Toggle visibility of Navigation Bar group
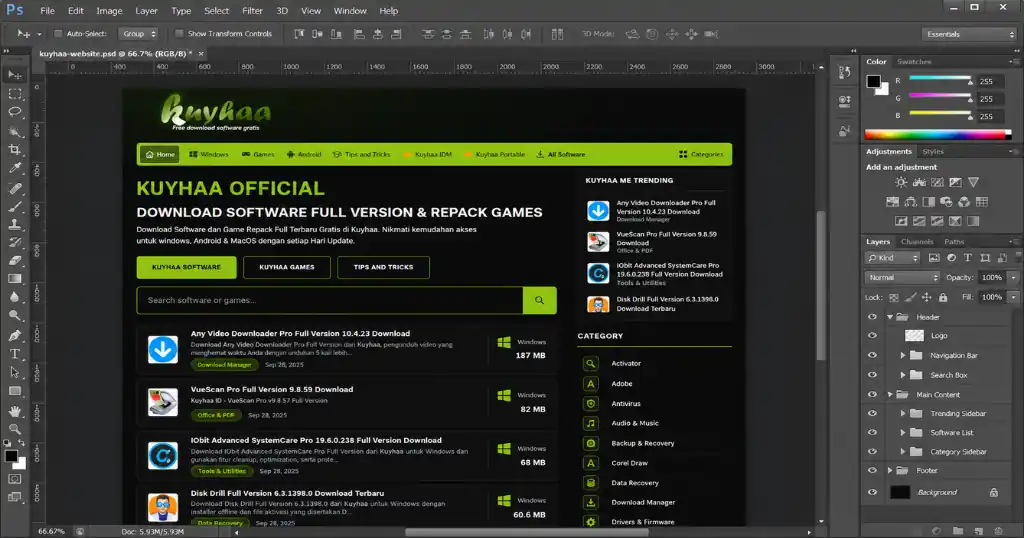Image resolution: width=1024 pixels, height=538 pixels. pyautogui.click(x=872, y=356)
